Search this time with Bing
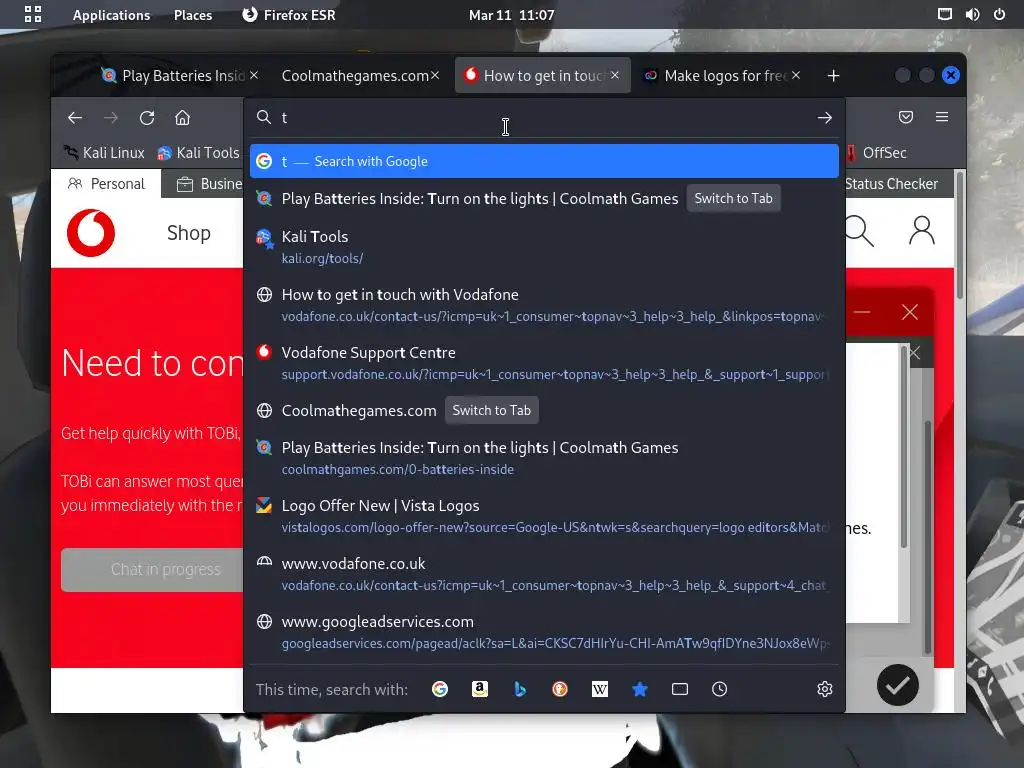 (x=520, y=689)
